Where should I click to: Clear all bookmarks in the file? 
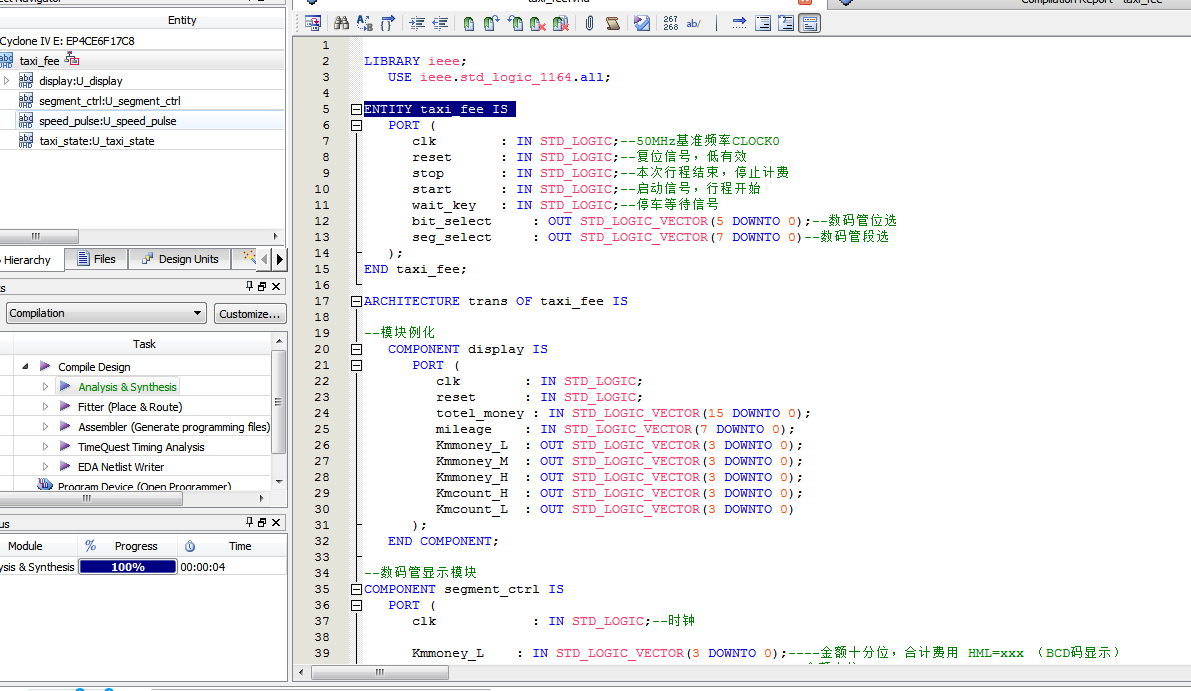(561, 24)
